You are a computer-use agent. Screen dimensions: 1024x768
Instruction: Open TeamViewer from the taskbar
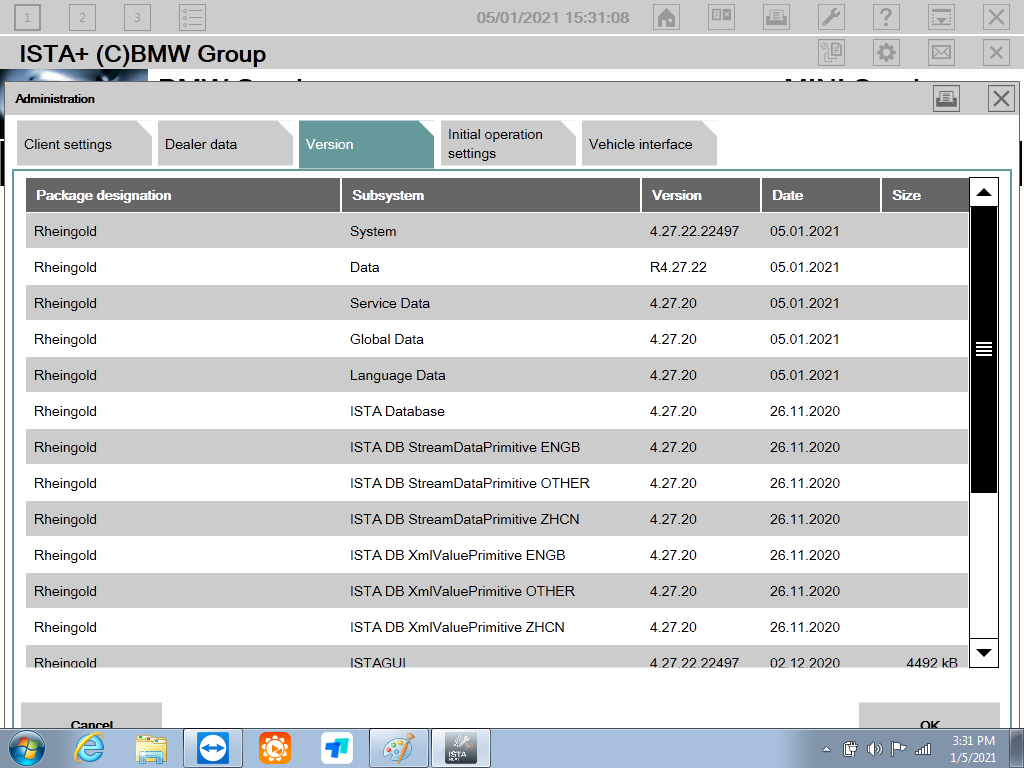(213, 747)
